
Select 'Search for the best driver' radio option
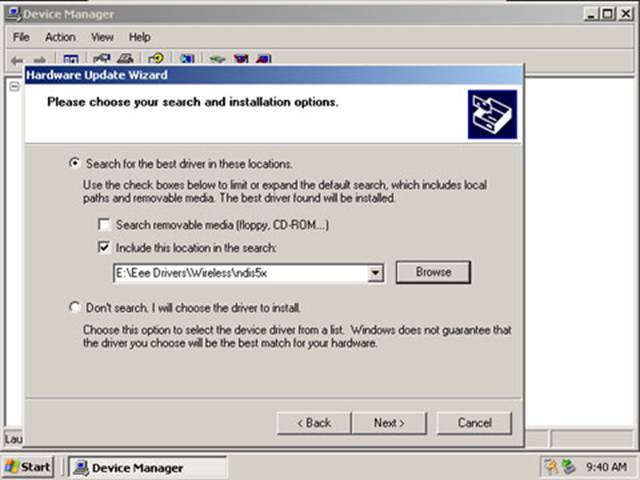click(x=74, y=163)
